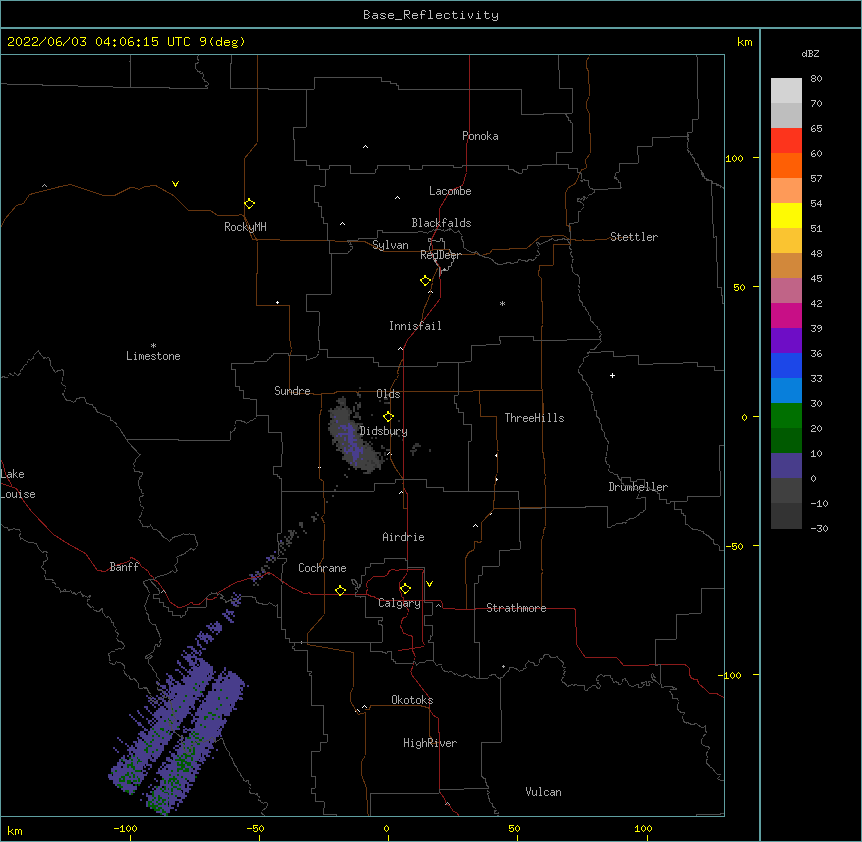This screenshot has width=862, height=842.
Task: Click the Vulcan label
Action: click(543, 792)
